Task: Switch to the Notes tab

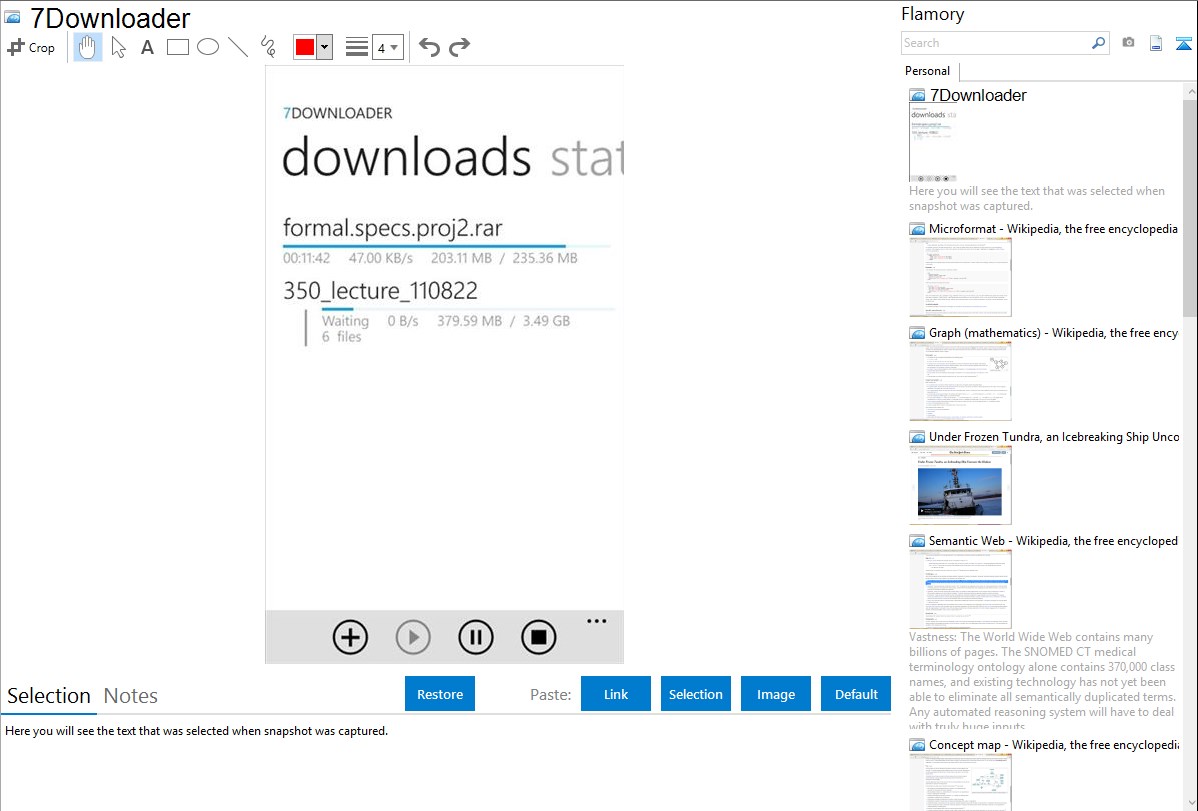Action: pyautogui.click(x=131, y=696)
